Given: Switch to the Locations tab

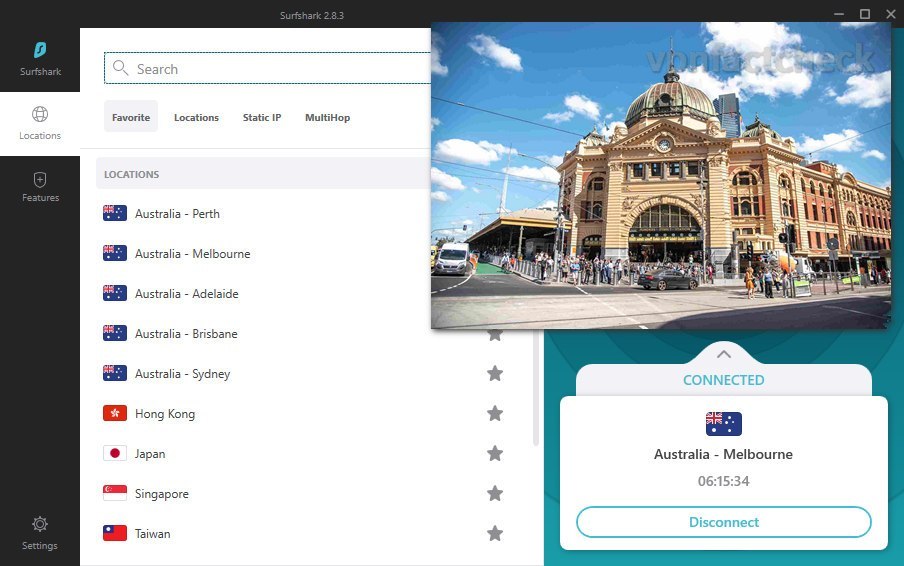Looking at the screenshot, I should tap(197, 117).
